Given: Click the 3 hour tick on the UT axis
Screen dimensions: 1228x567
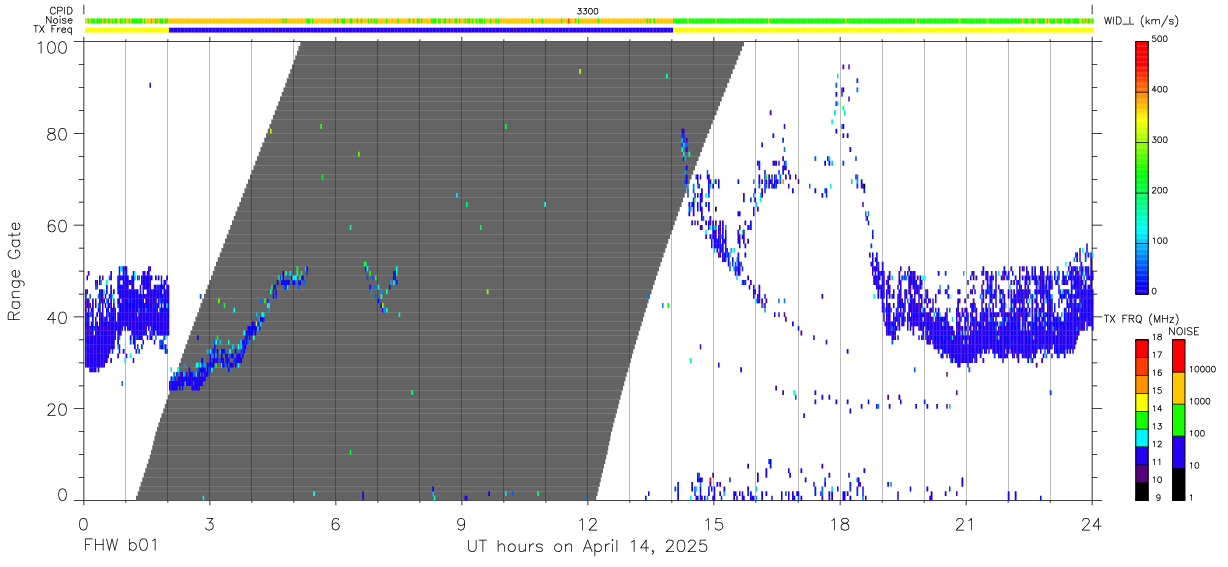Looking at the screenshot, I should (x=209, y=523).
